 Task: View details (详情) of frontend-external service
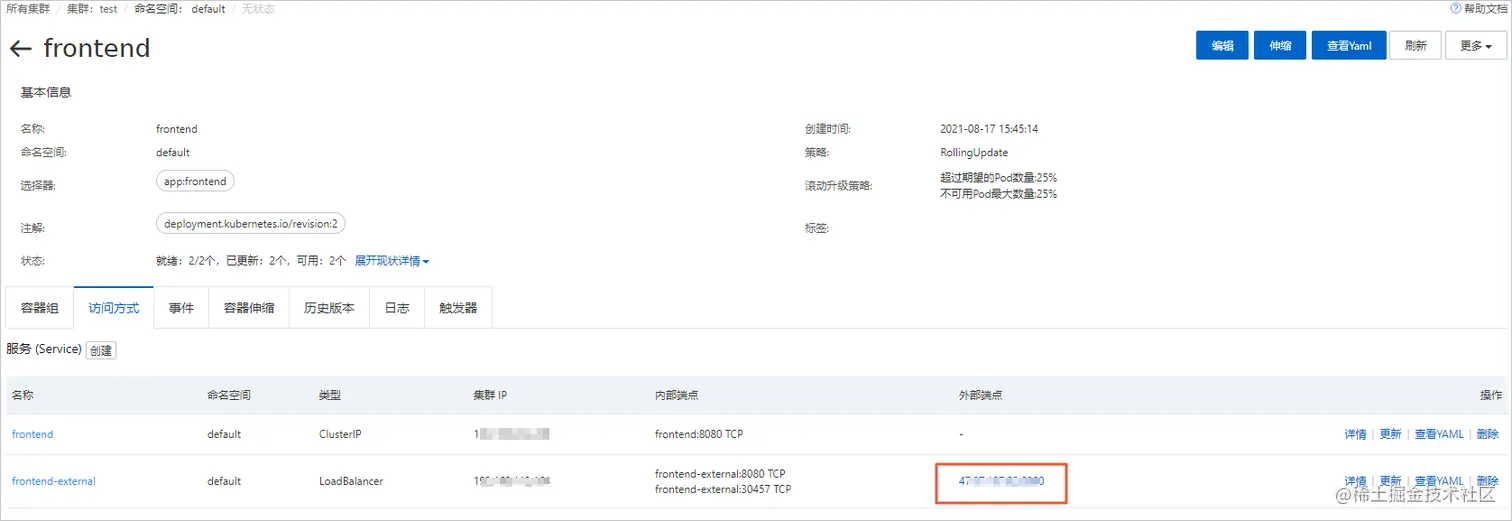tap(1355, 481)
